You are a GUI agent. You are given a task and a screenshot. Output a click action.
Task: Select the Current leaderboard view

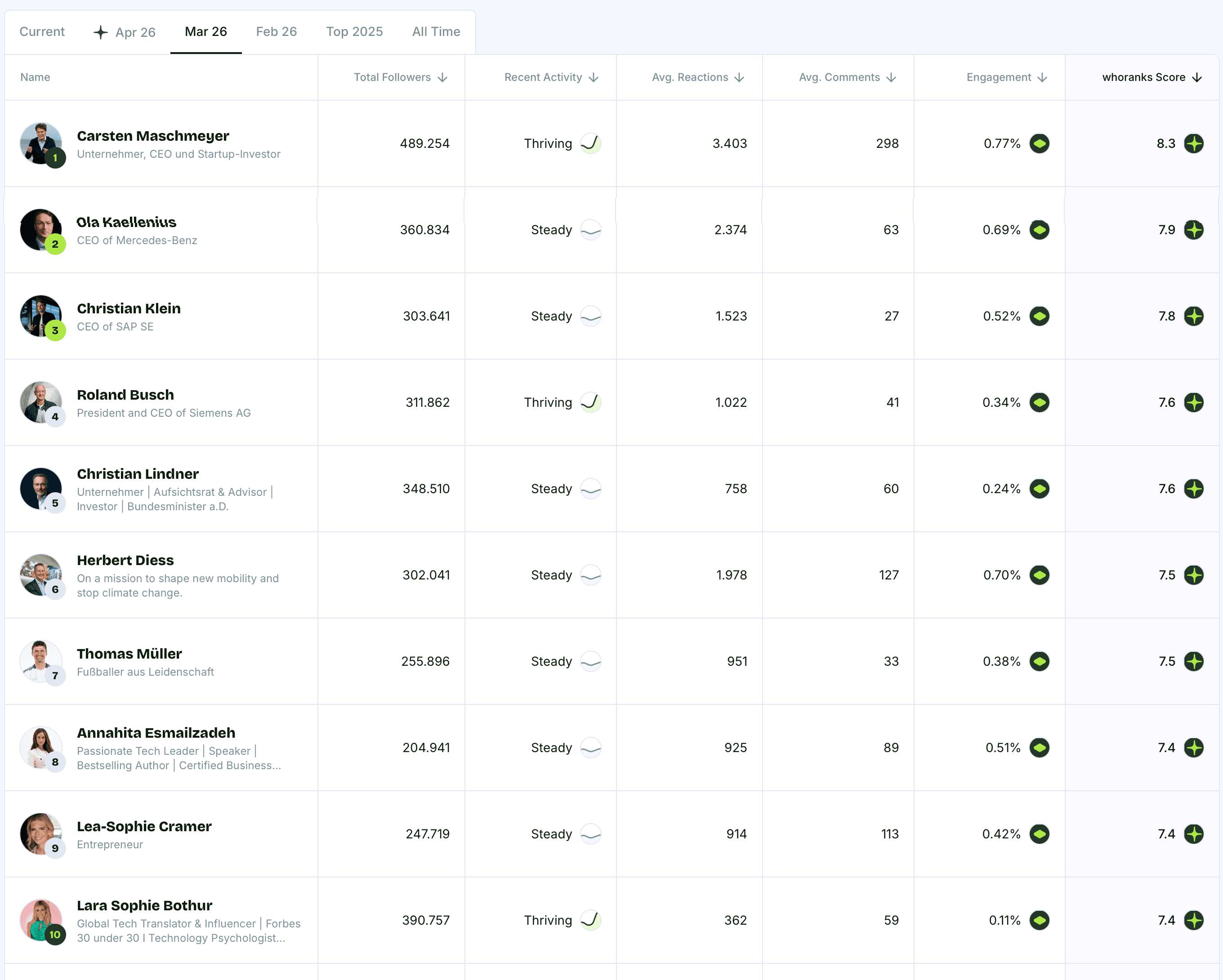(x=42, y=32)
